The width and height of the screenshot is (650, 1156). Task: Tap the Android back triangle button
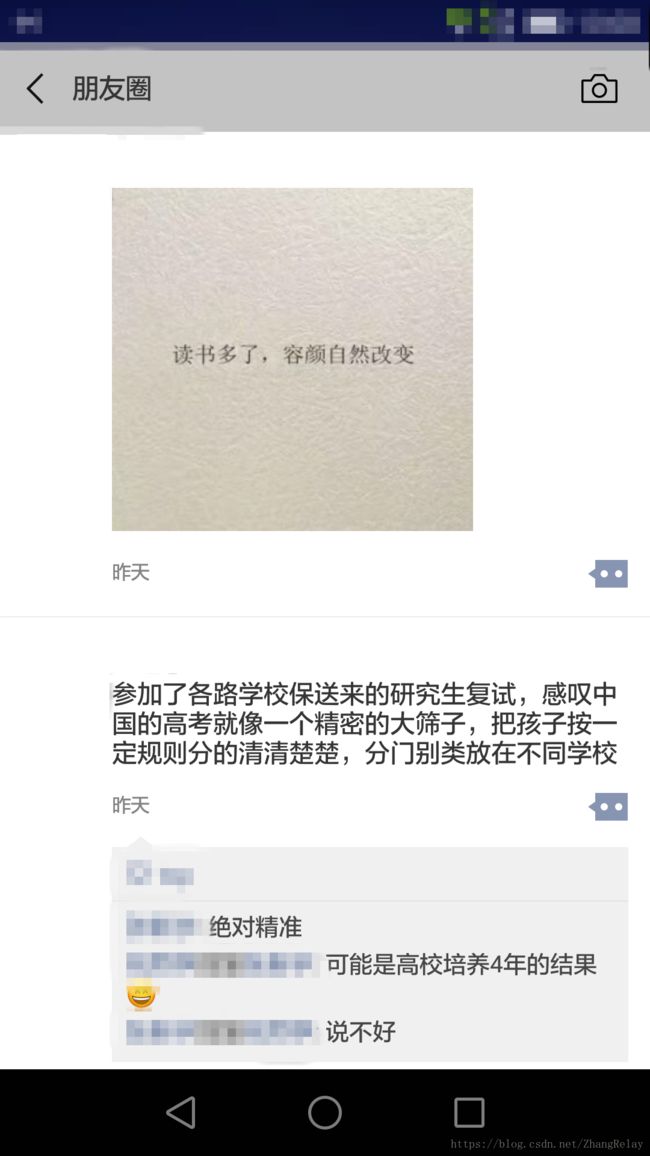pos(181,1113)
